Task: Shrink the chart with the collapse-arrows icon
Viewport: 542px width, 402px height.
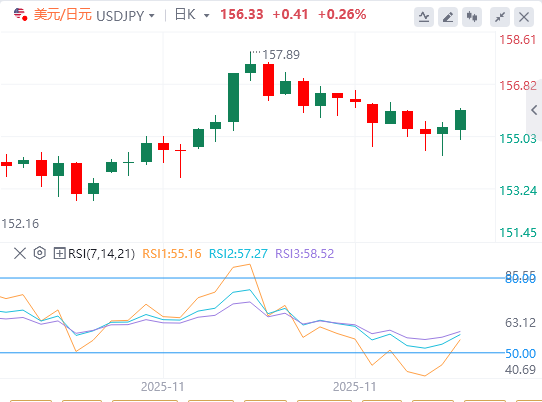Action: click(x=500, y=16)
